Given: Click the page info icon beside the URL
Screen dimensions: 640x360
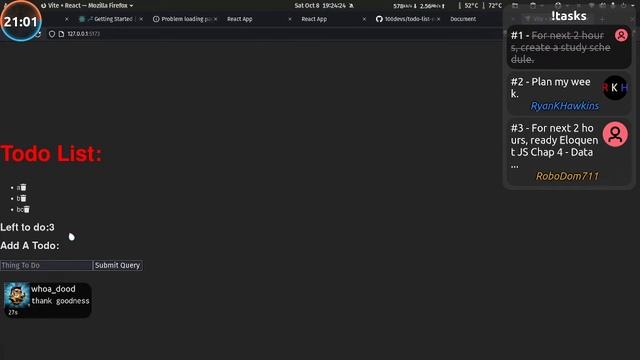Looking at the screenshot, I should click(x=61, y=34).
